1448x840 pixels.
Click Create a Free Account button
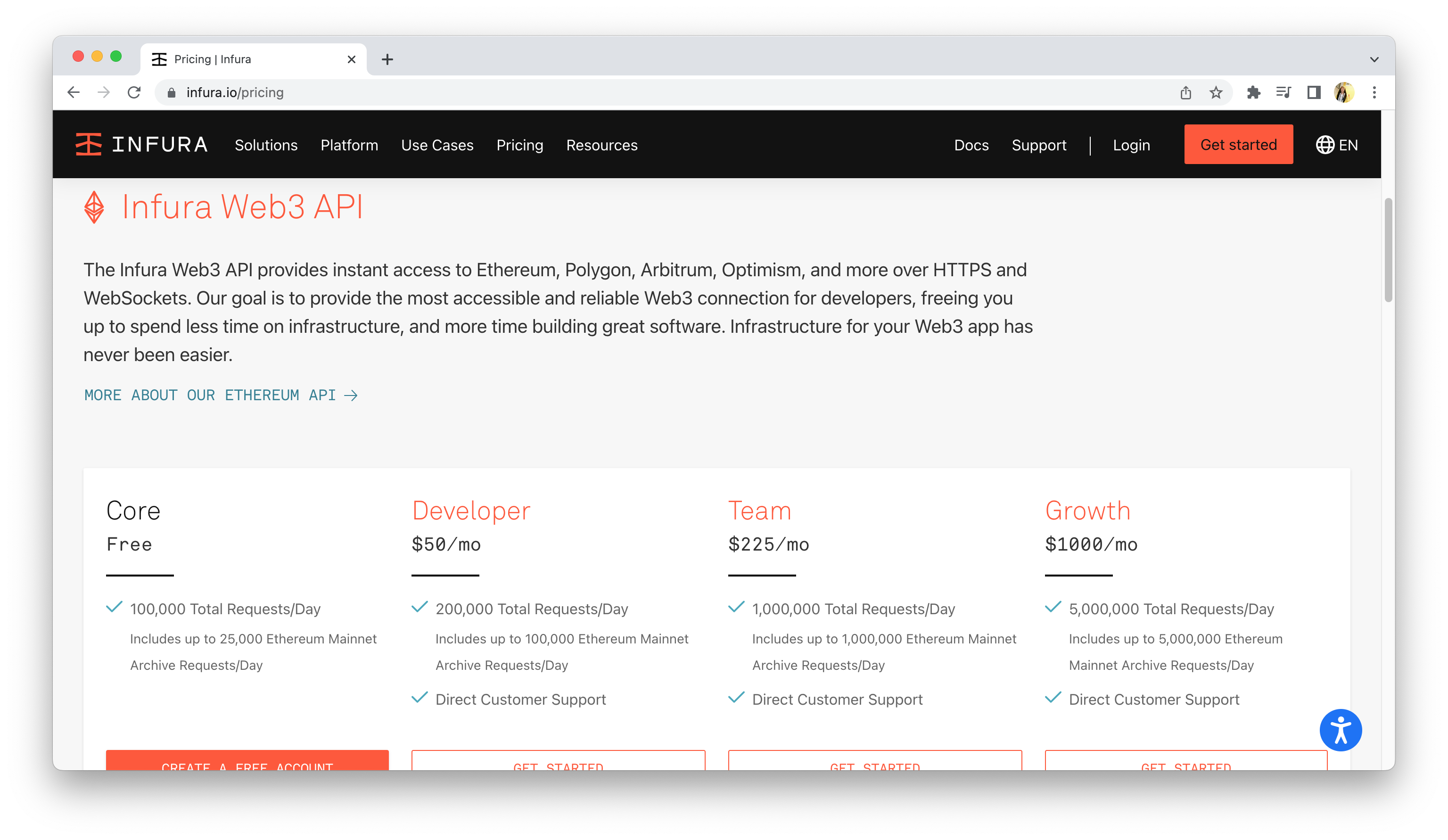[x=247, y=760]
